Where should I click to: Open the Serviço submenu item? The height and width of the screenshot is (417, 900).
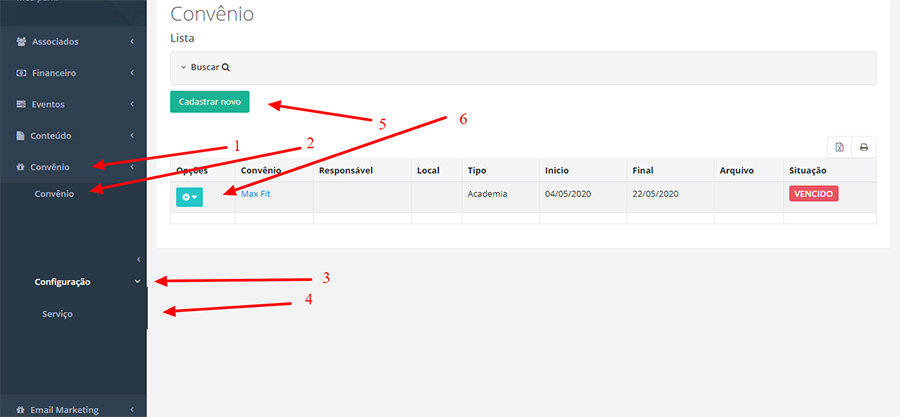tap(57, 314)
